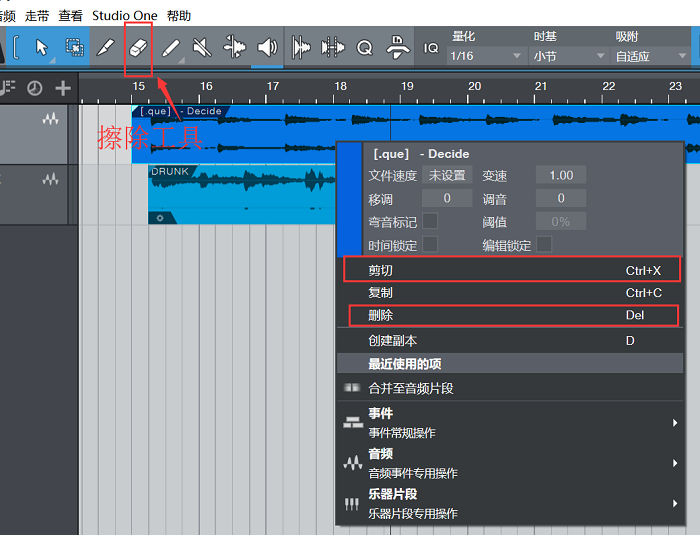Select the Arrow tool
The height and width of the screenshot is (535, 700).
(42, 47)
